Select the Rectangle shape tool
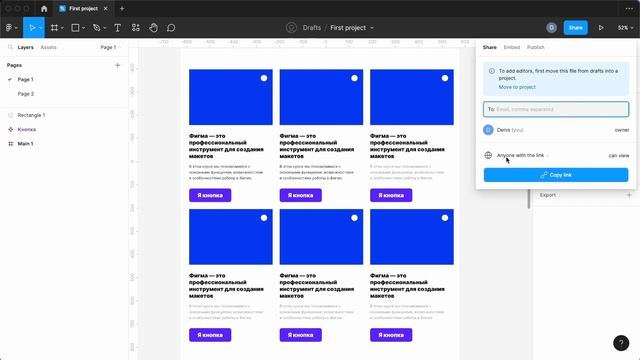This screenshot has width=640, height=360. [75, 28]
